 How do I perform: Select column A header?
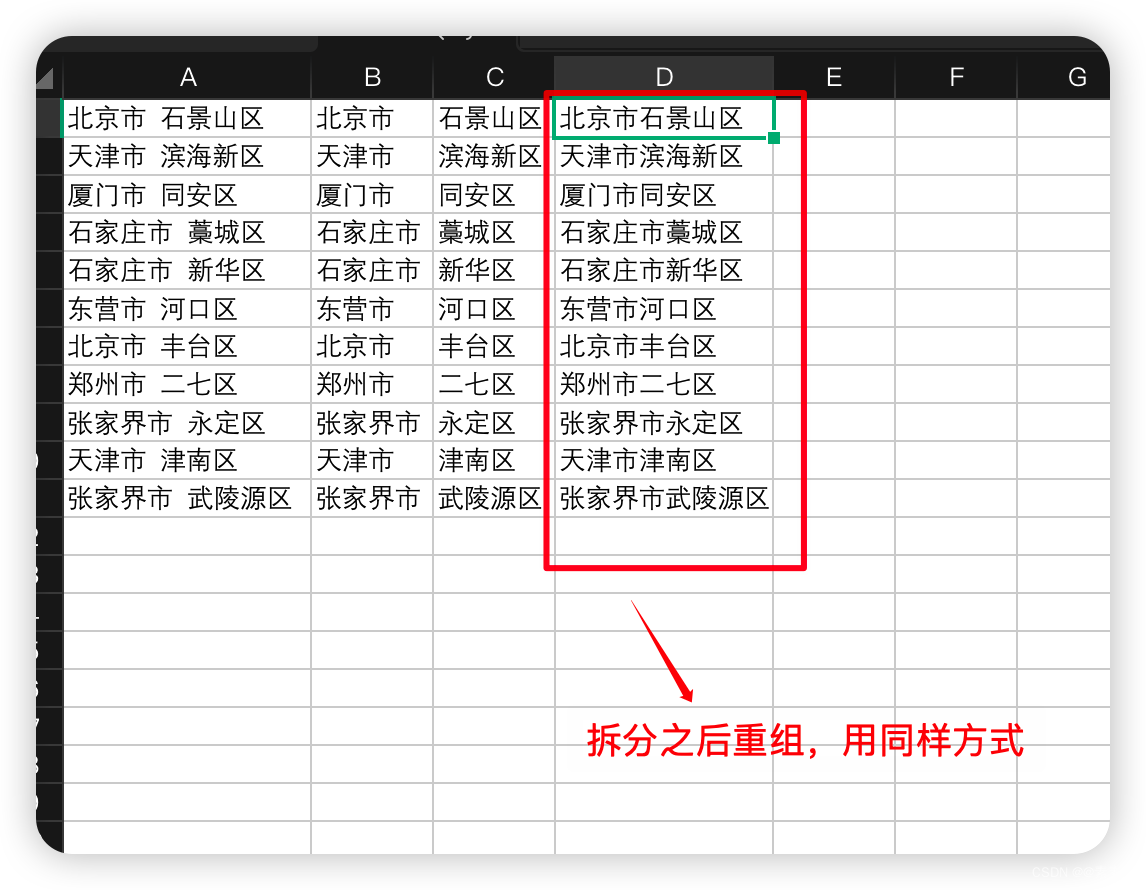(187, 77)
